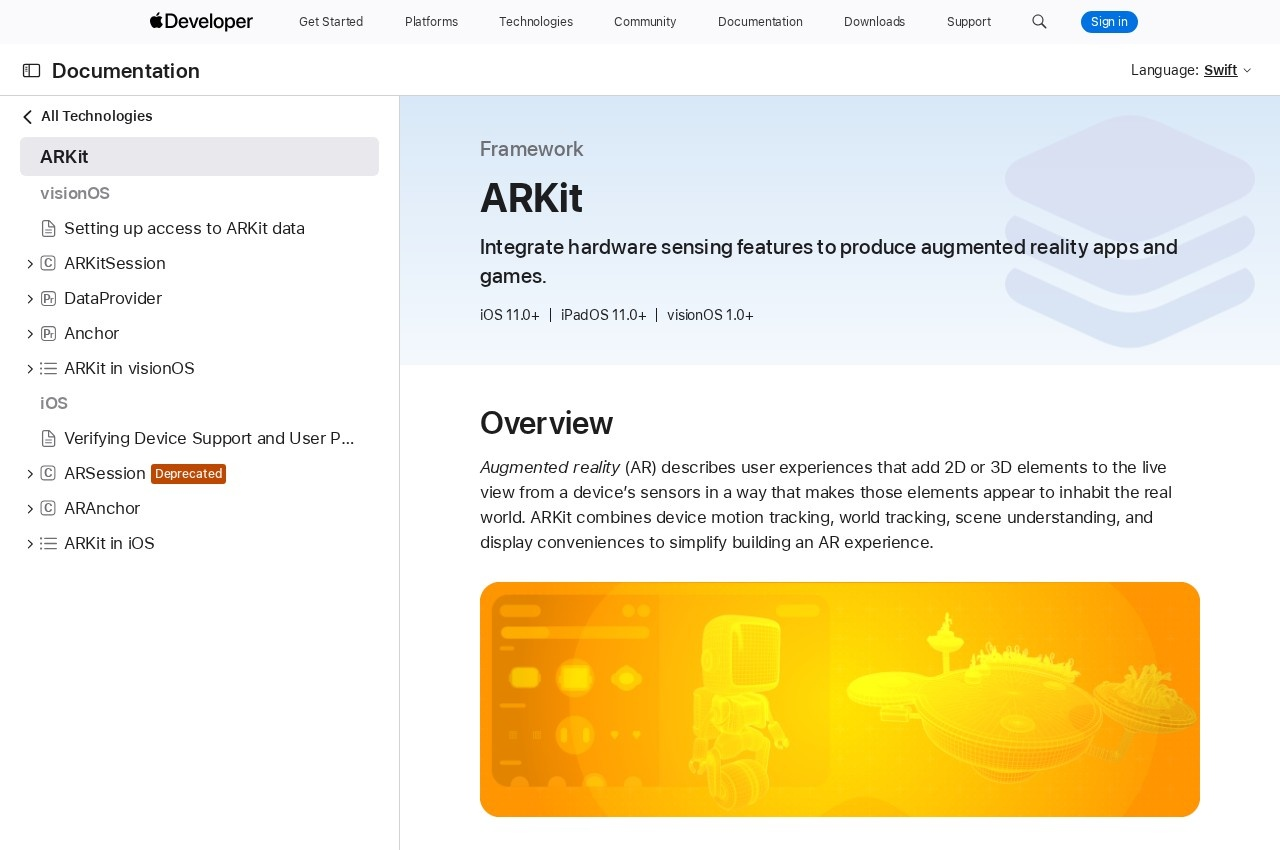Open the Downloads menu item
Viewport: 1280px width, 850px height.
coord(874,21)
